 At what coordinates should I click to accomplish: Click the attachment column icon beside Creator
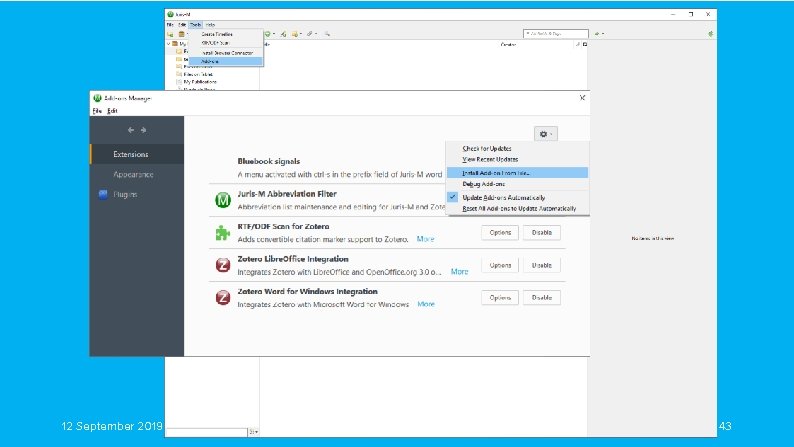[x=578, y=45]
